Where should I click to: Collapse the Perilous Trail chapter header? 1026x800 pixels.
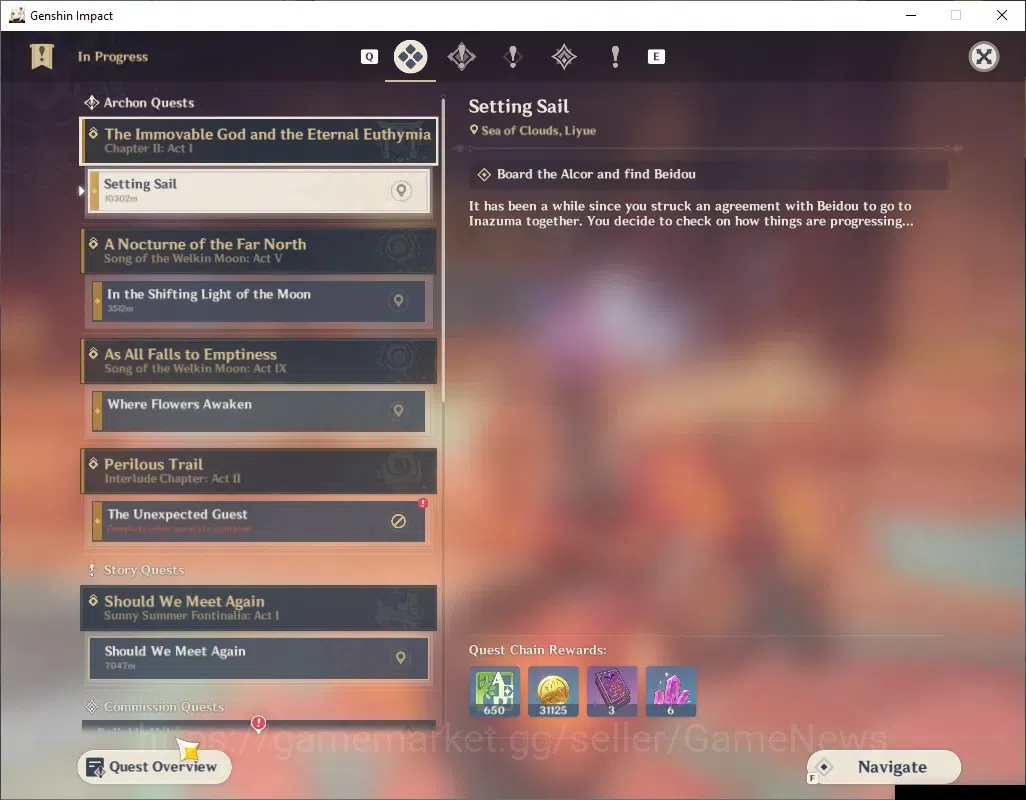click(258, 470)
